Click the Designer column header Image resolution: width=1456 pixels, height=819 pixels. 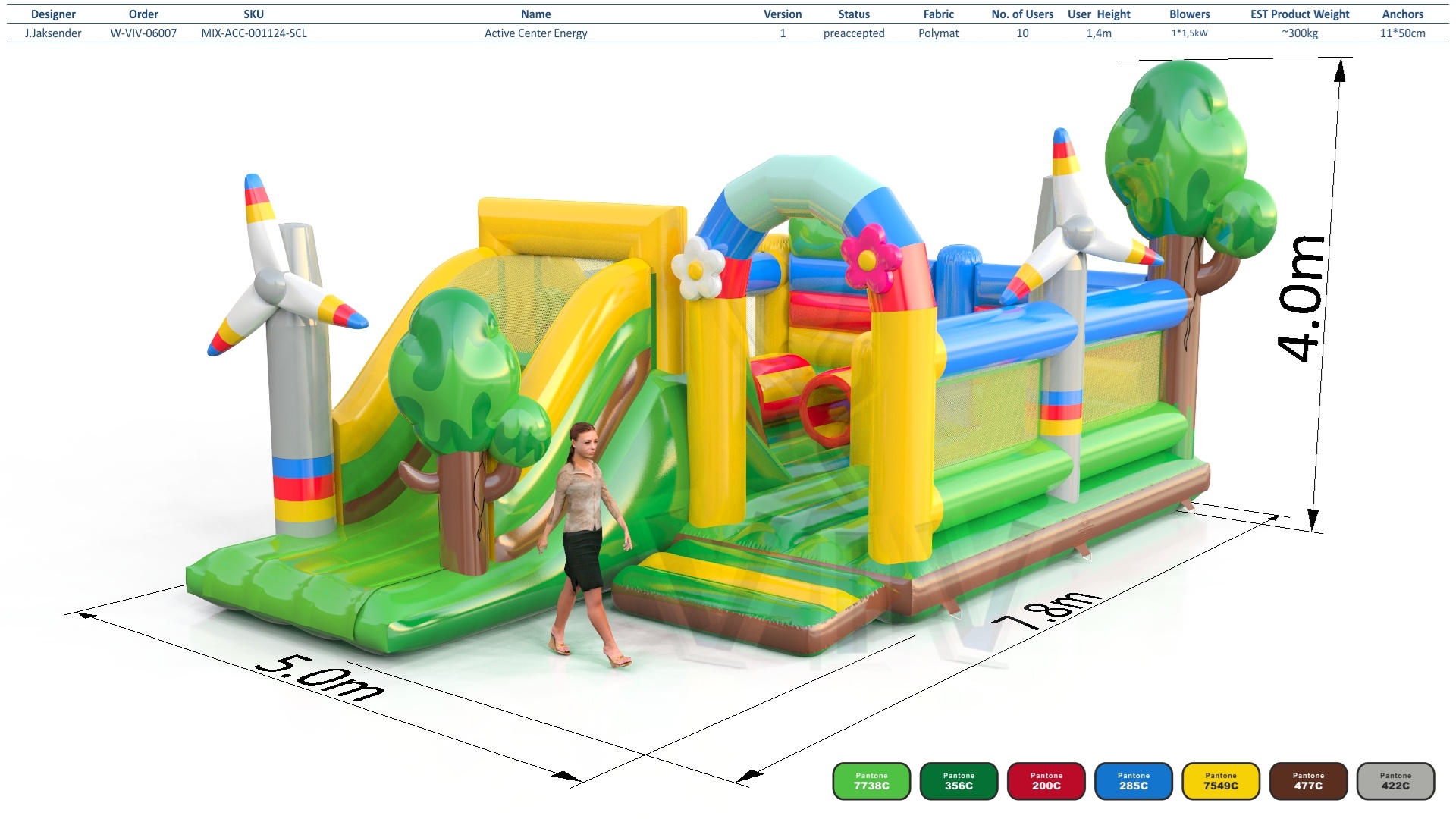pyautogui.click(x=53, y=14)
